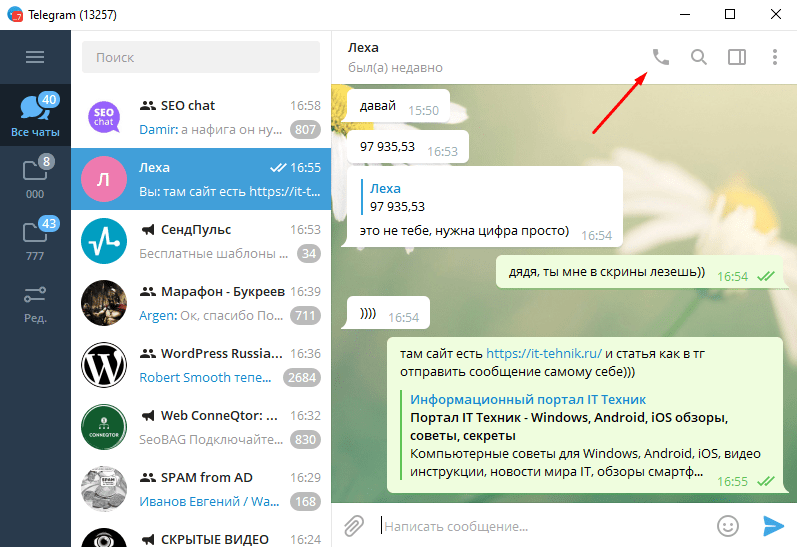Edit folders via Ред. icon
This screenshot has width=797, height=547.
coord(35,303)
